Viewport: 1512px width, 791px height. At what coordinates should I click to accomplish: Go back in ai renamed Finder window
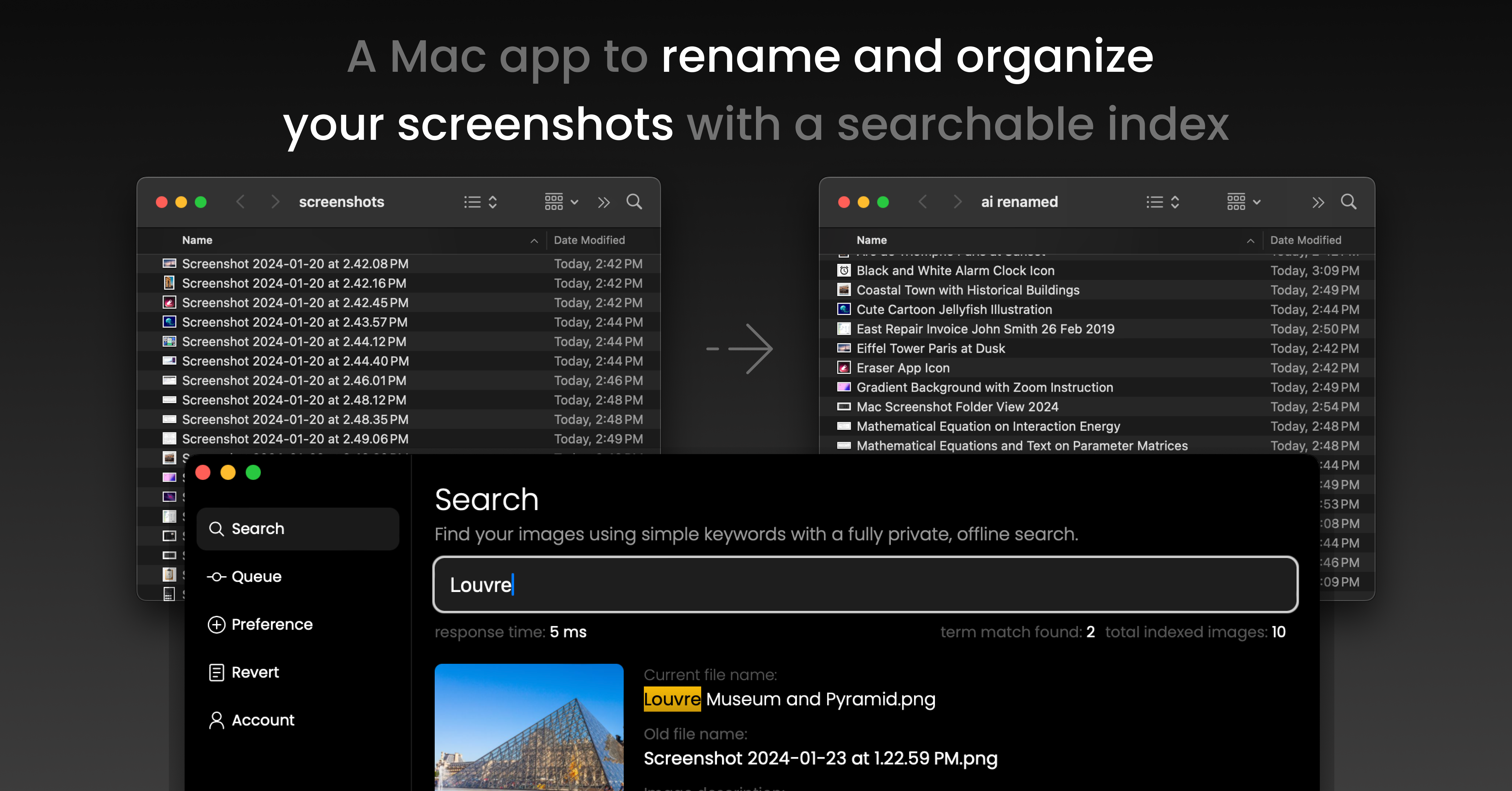(x=923, y=202)
